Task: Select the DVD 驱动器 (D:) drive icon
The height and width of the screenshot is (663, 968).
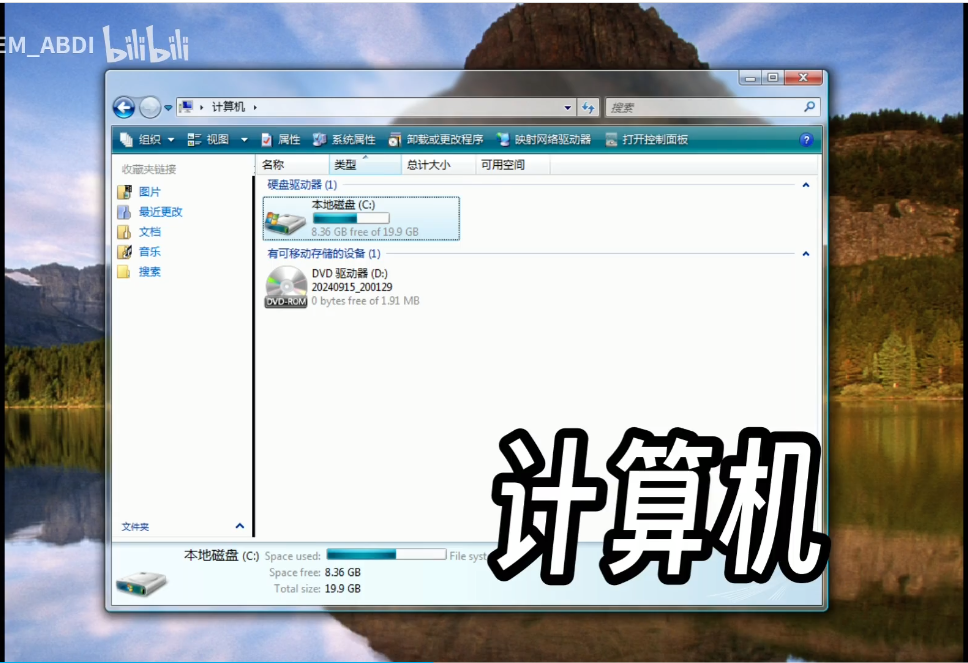Action: (286, 286)
